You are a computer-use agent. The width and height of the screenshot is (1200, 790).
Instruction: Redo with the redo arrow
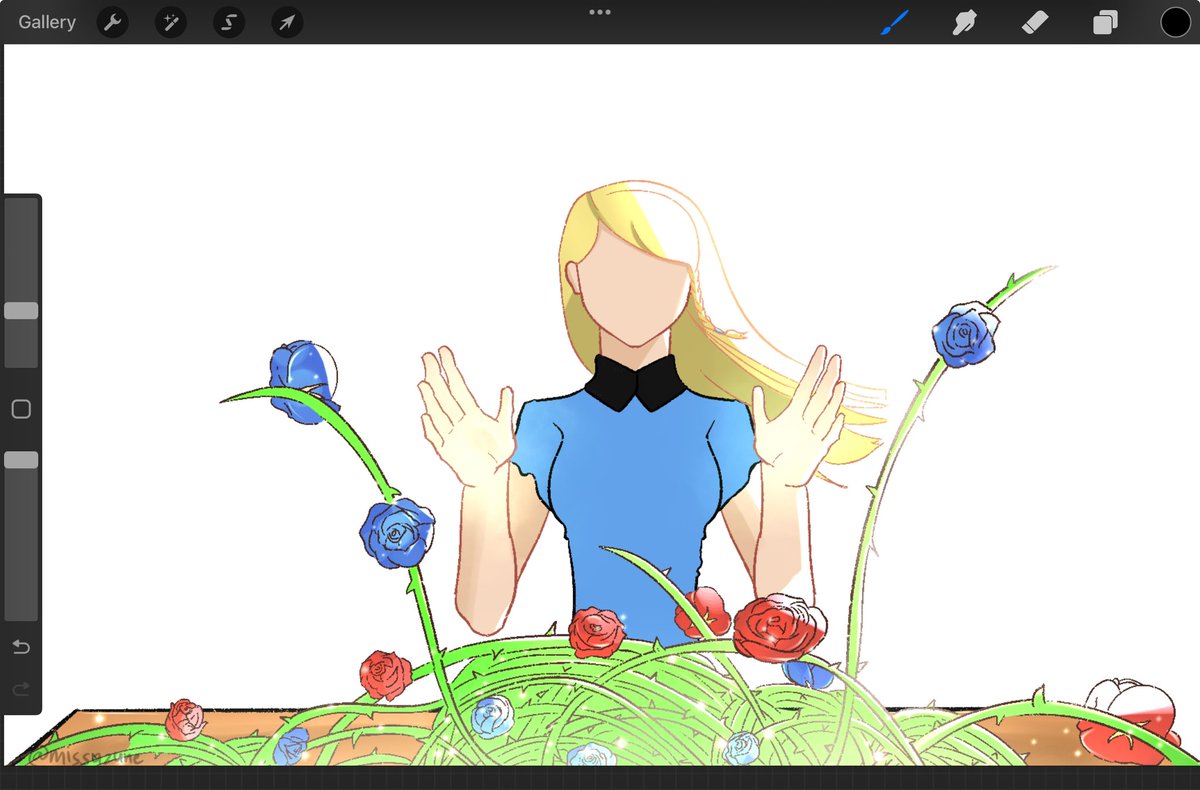point(21,689)
